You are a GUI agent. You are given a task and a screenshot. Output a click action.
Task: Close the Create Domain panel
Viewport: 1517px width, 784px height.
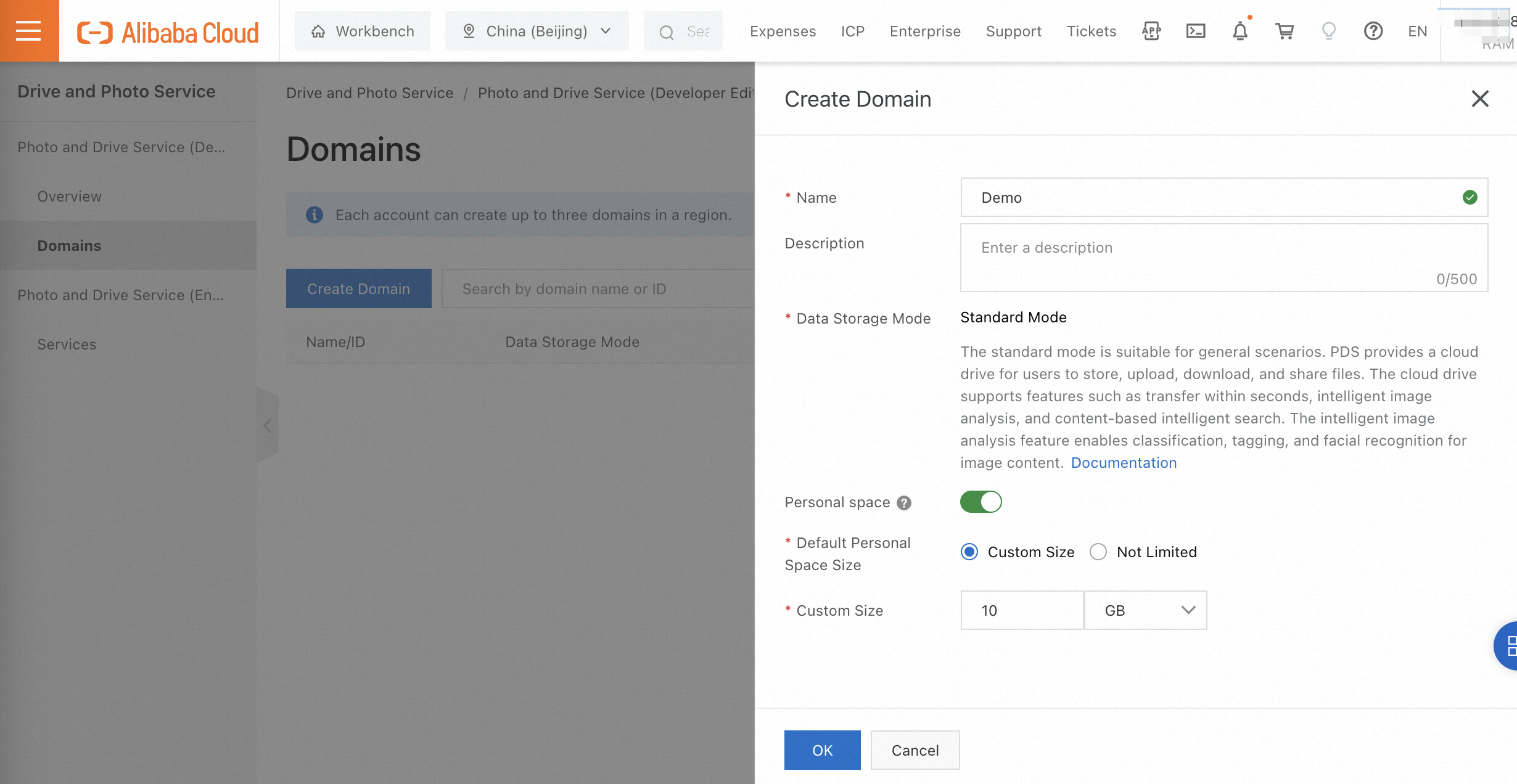coord(1480,99)
